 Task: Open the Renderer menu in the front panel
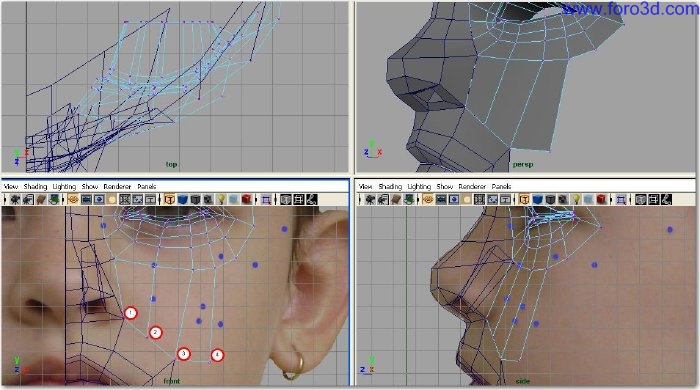coord(117,187)
